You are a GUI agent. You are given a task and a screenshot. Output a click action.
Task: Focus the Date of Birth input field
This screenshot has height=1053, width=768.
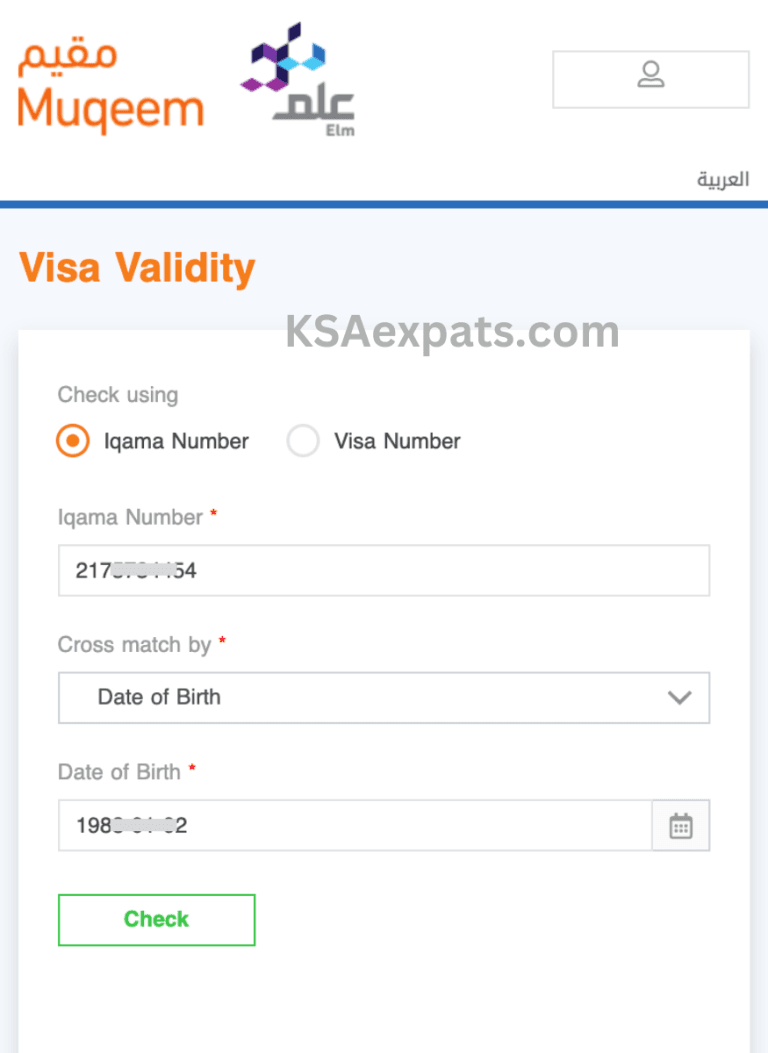tap(350, 825)
